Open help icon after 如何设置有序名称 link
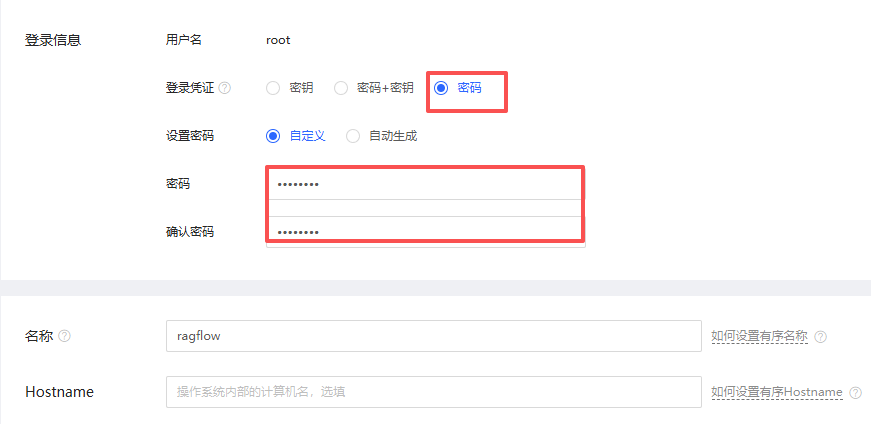This screenshot has width=871, height=424. point(820,337)
